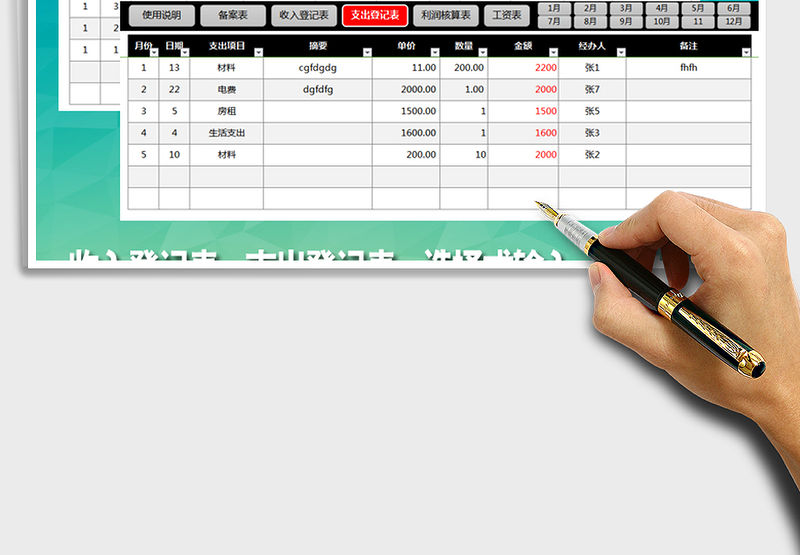
Task: Expand the 金额 column filter
Action: point(553,52)
